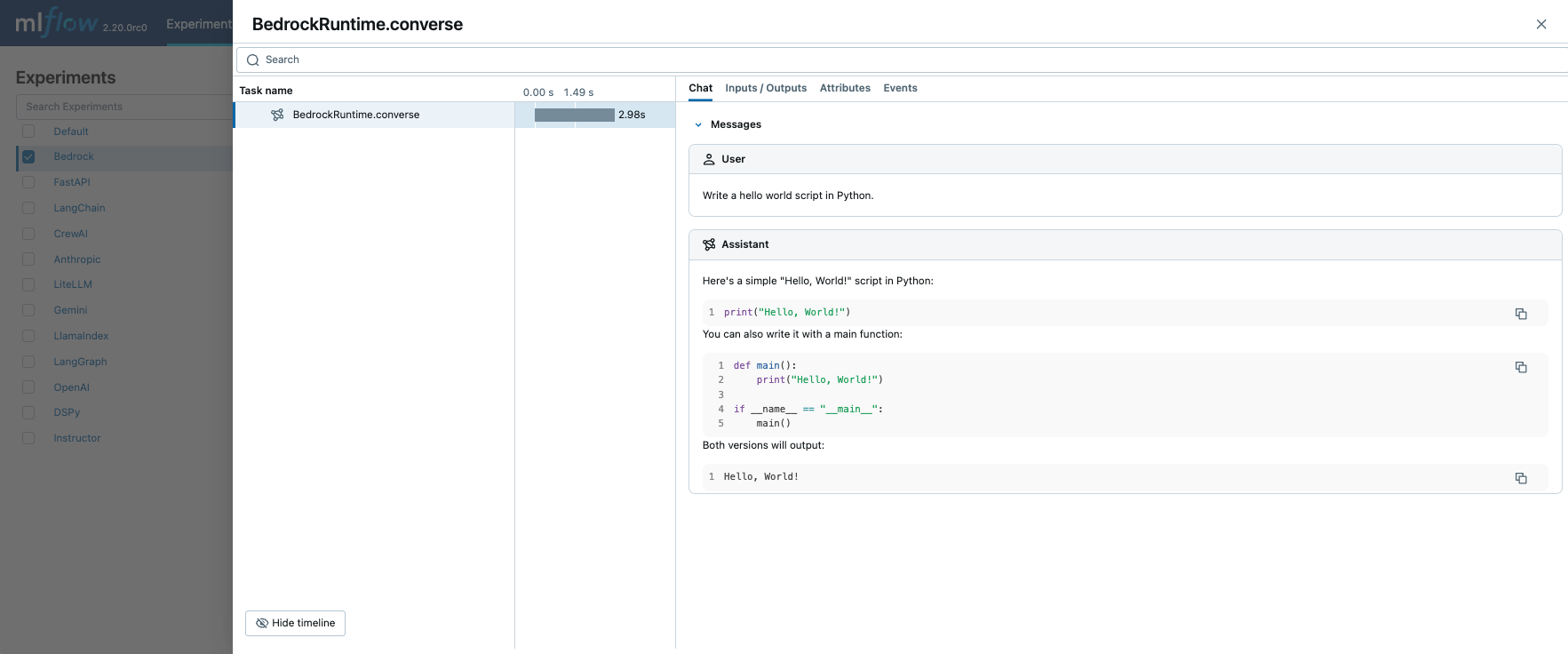This screenshot has width=1568, height=654.
Task: Copy the def main code block
Action: (1521, 367)
